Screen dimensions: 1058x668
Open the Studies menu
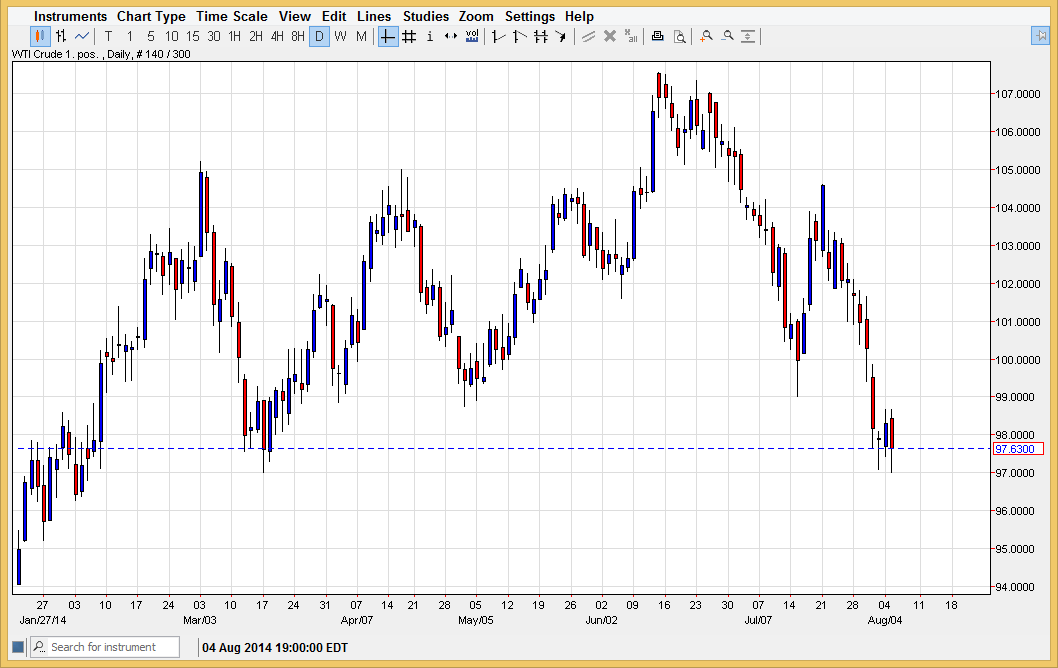tap(426, 16)
